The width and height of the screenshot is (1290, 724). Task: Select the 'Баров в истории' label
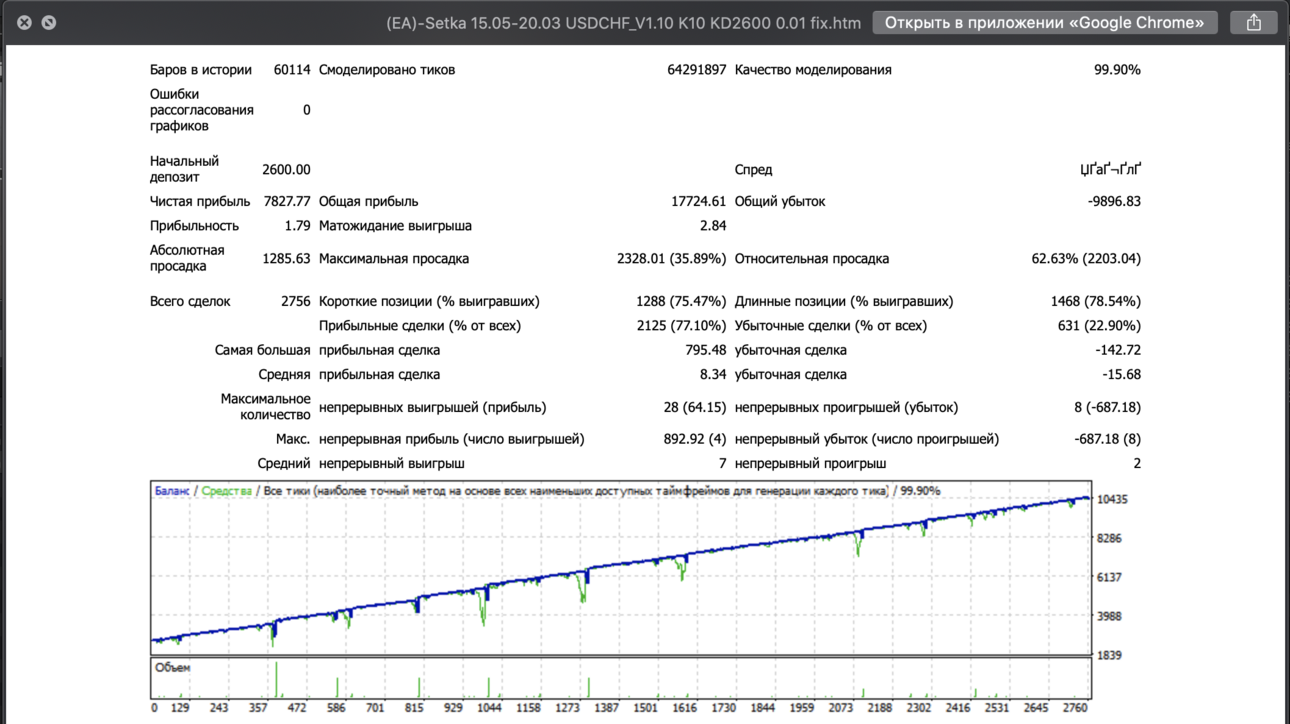(201, 70)
